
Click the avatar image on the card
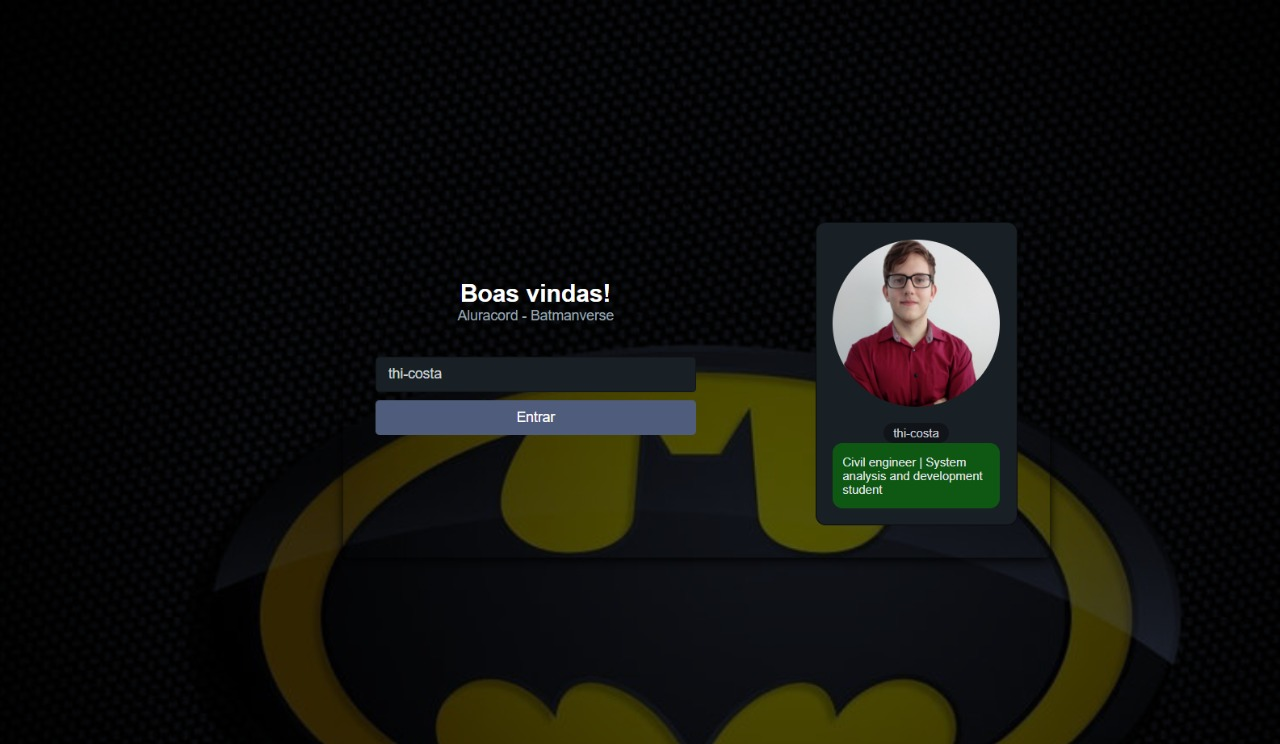point(916,322)
